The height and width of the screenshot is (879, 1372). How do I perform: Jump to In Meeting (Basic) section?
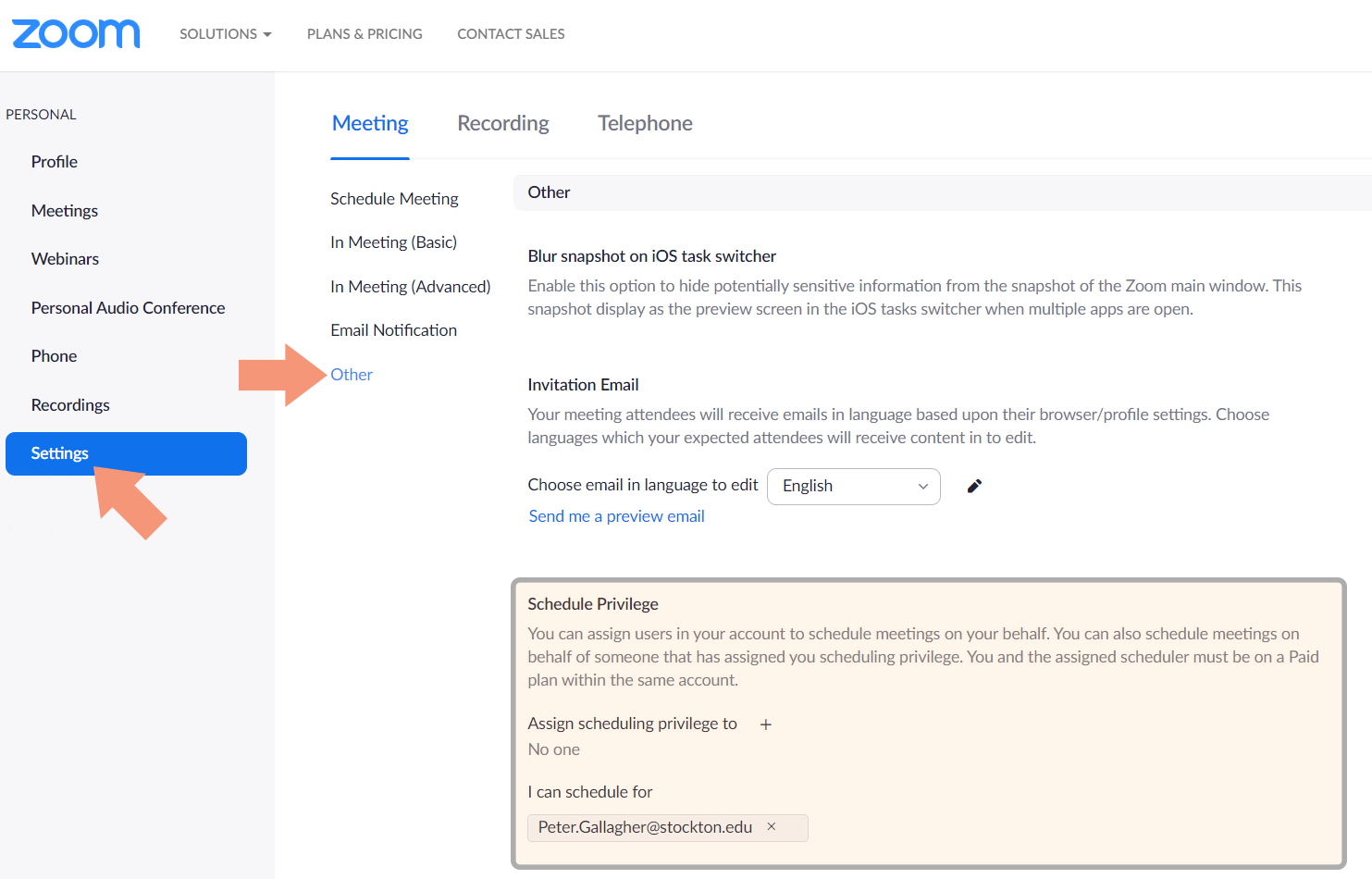[x=394, y=242]
